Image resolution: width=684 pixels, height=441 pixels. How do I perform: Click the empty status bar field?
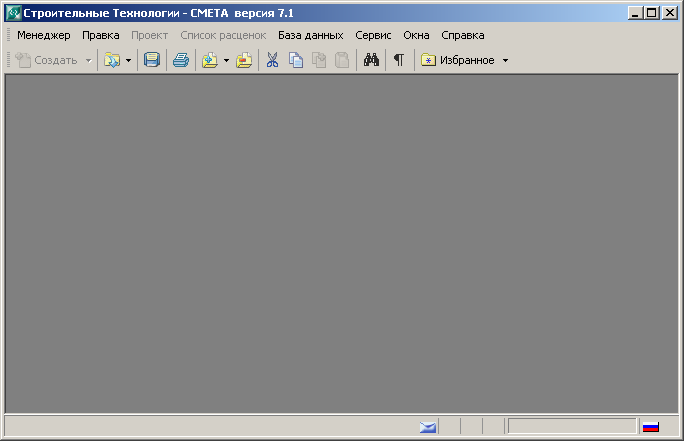click(x=572, y=426)
